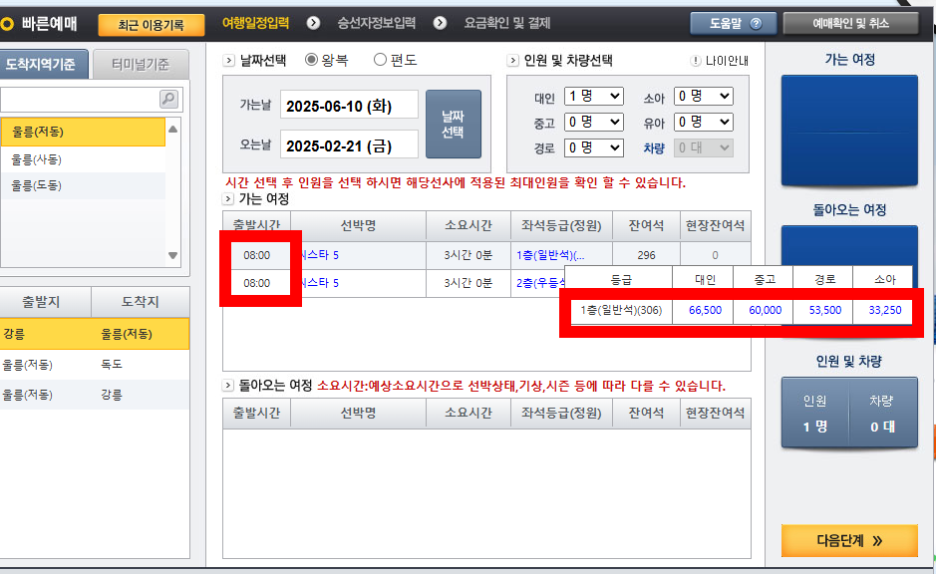936x574 pixels.
Task: Click arrow icon after 여행일정입력 step
Action: [313, 23]
